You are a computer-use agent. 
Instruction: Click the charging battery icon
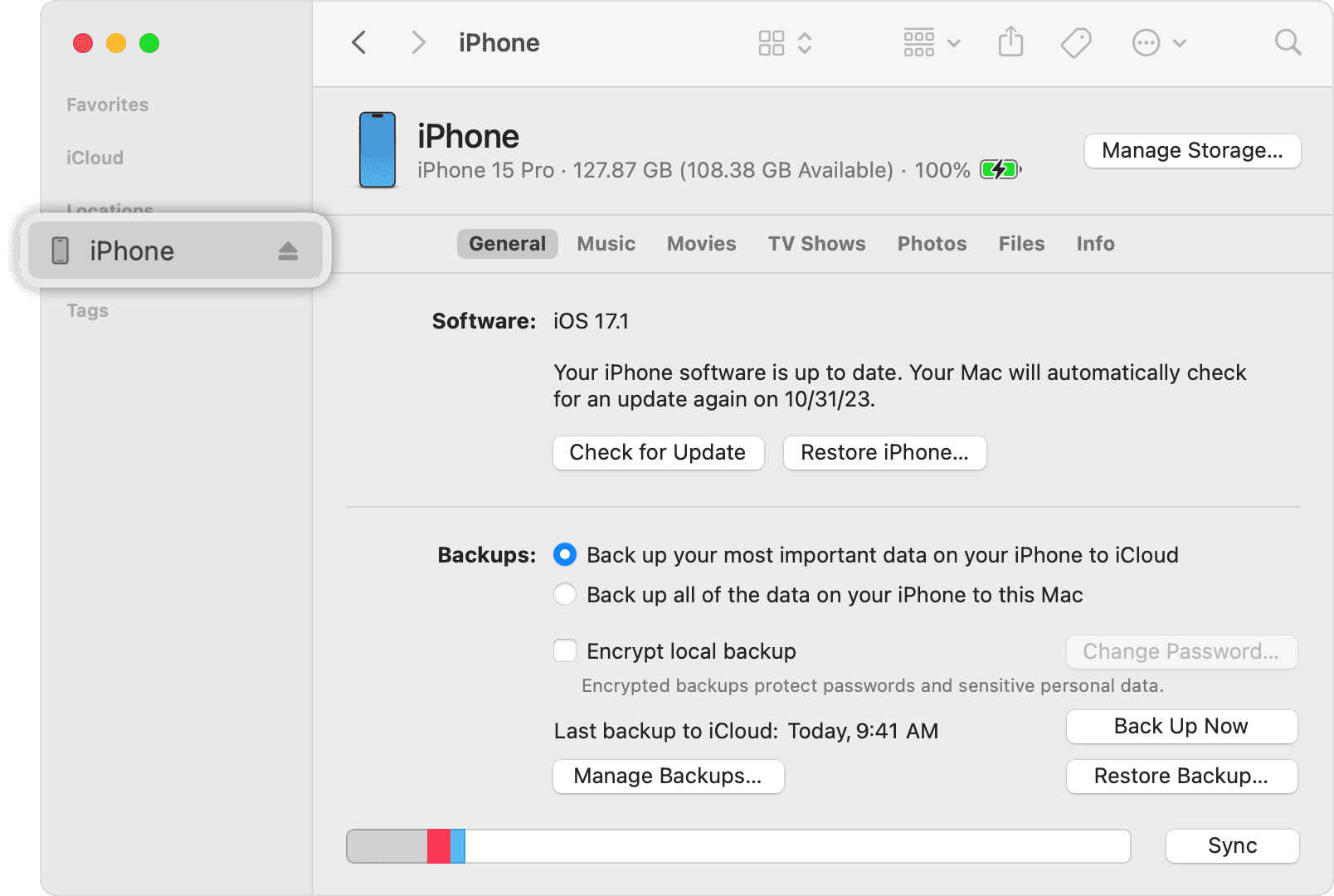click(1000, 170)
